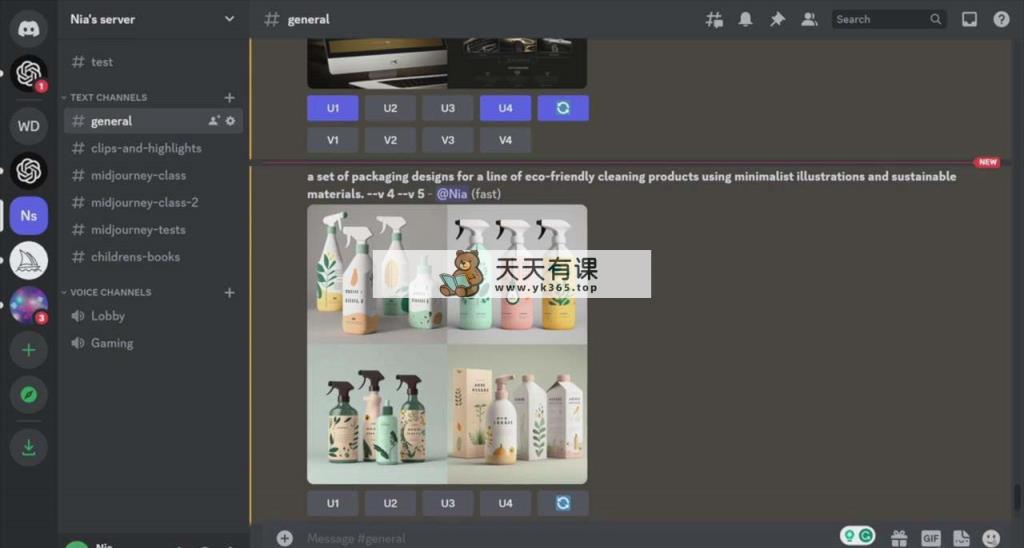Download apps icon in server list
Screen dimensions: 1024x548
28,447
